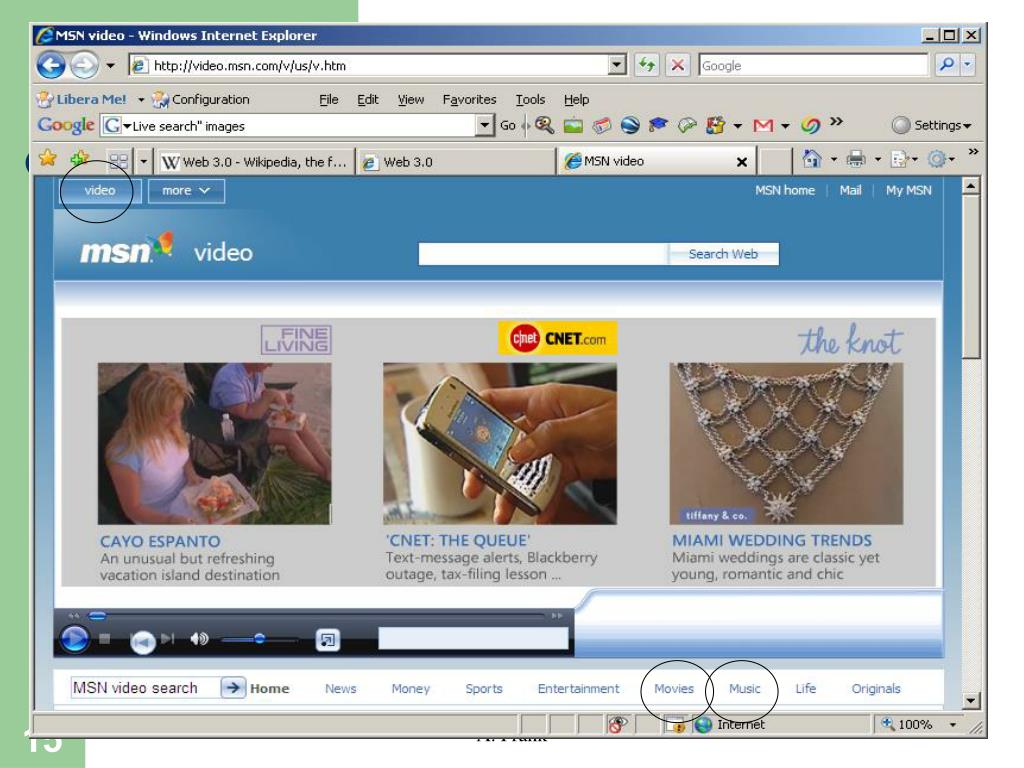
Task: Click the Google search box at top right
Action: click(x=813, y=65)
